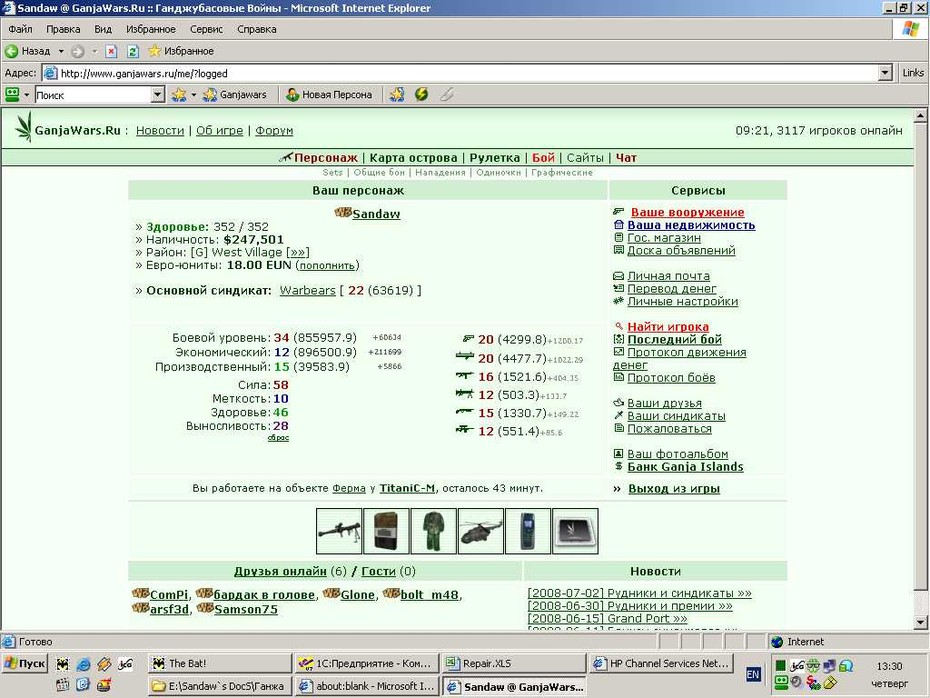Viewport: 930px width, 698px height.
Task: Open the Warbears syndicate link
Action: click(x=307, y=291)
